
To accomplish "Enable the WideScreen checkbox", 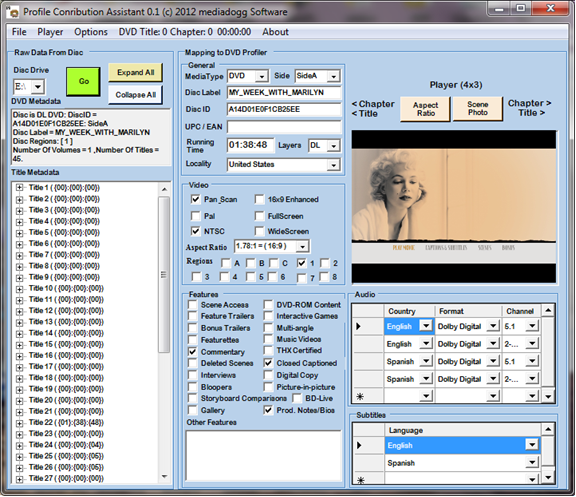I will point(259,231).
